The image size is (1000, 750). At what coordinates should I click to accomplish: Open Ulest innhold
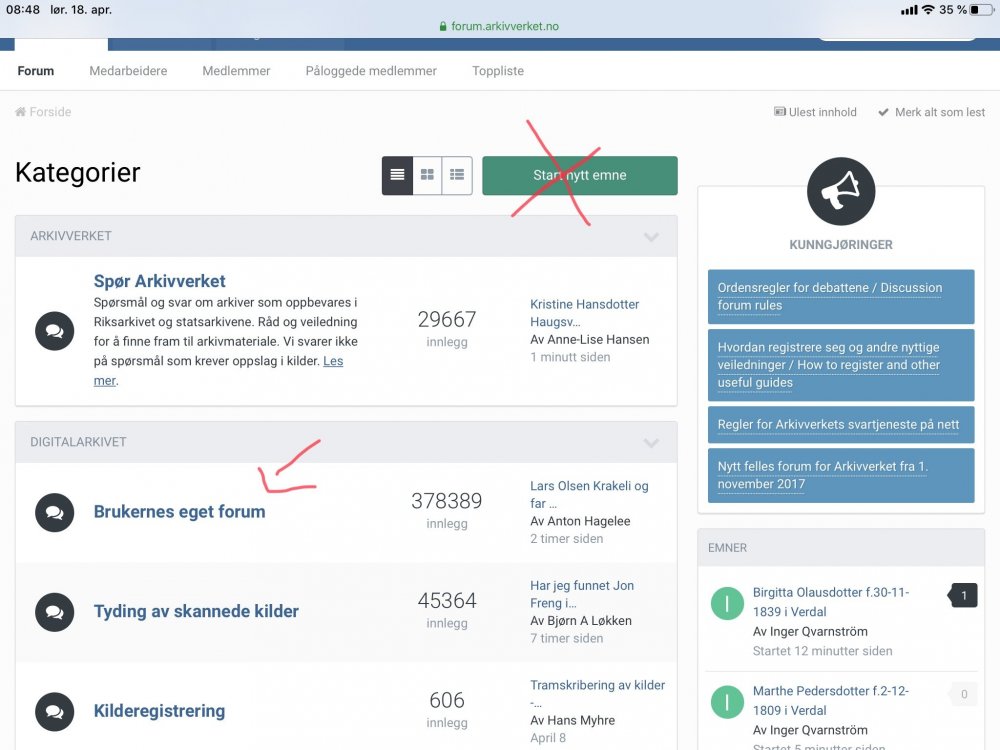click(x=823, y=112)
